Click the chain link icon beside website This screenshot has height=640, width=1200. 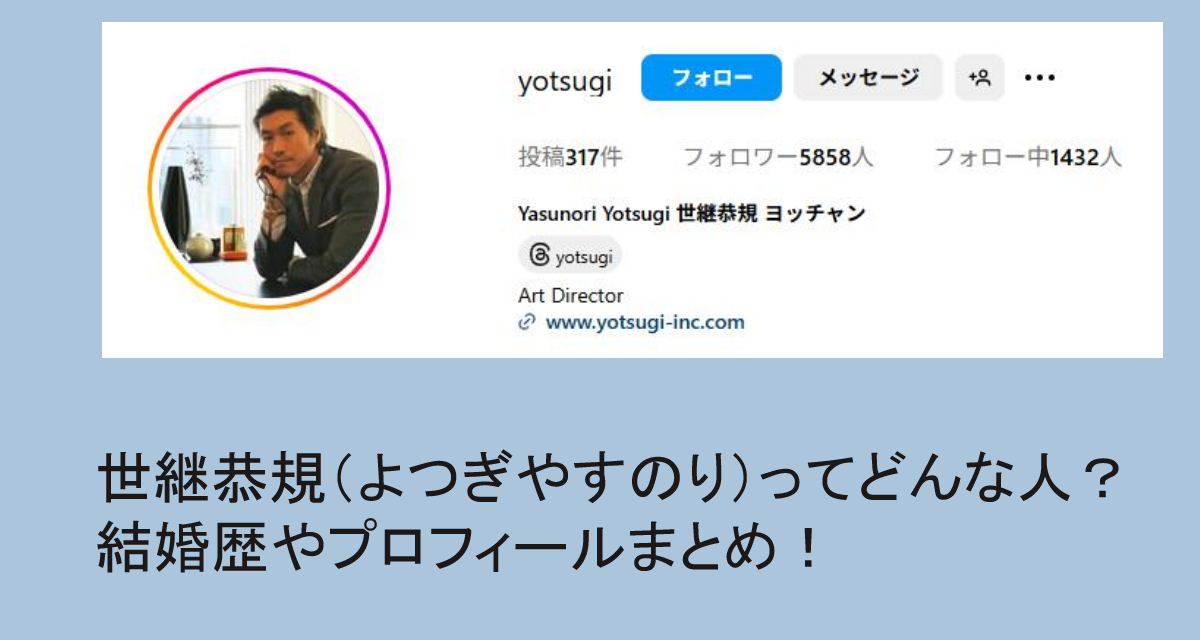pyautogui.click(x=527, y=323)
